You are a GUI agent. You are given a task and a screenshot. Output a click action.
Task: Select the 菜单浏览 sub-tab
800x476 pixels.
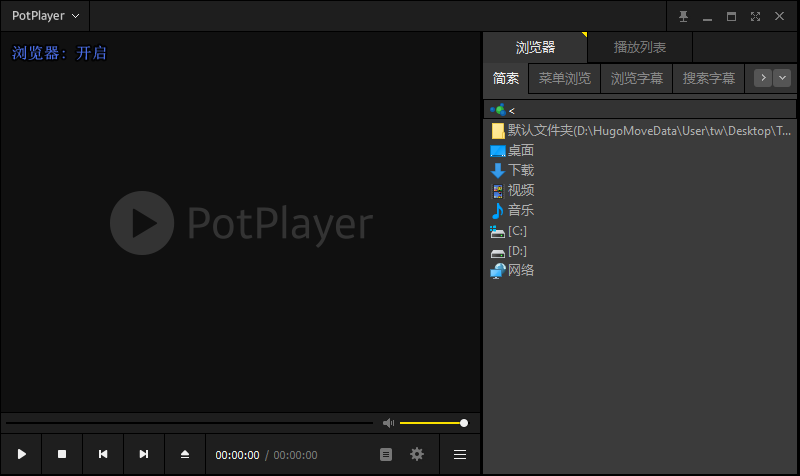tap(564, 78)
